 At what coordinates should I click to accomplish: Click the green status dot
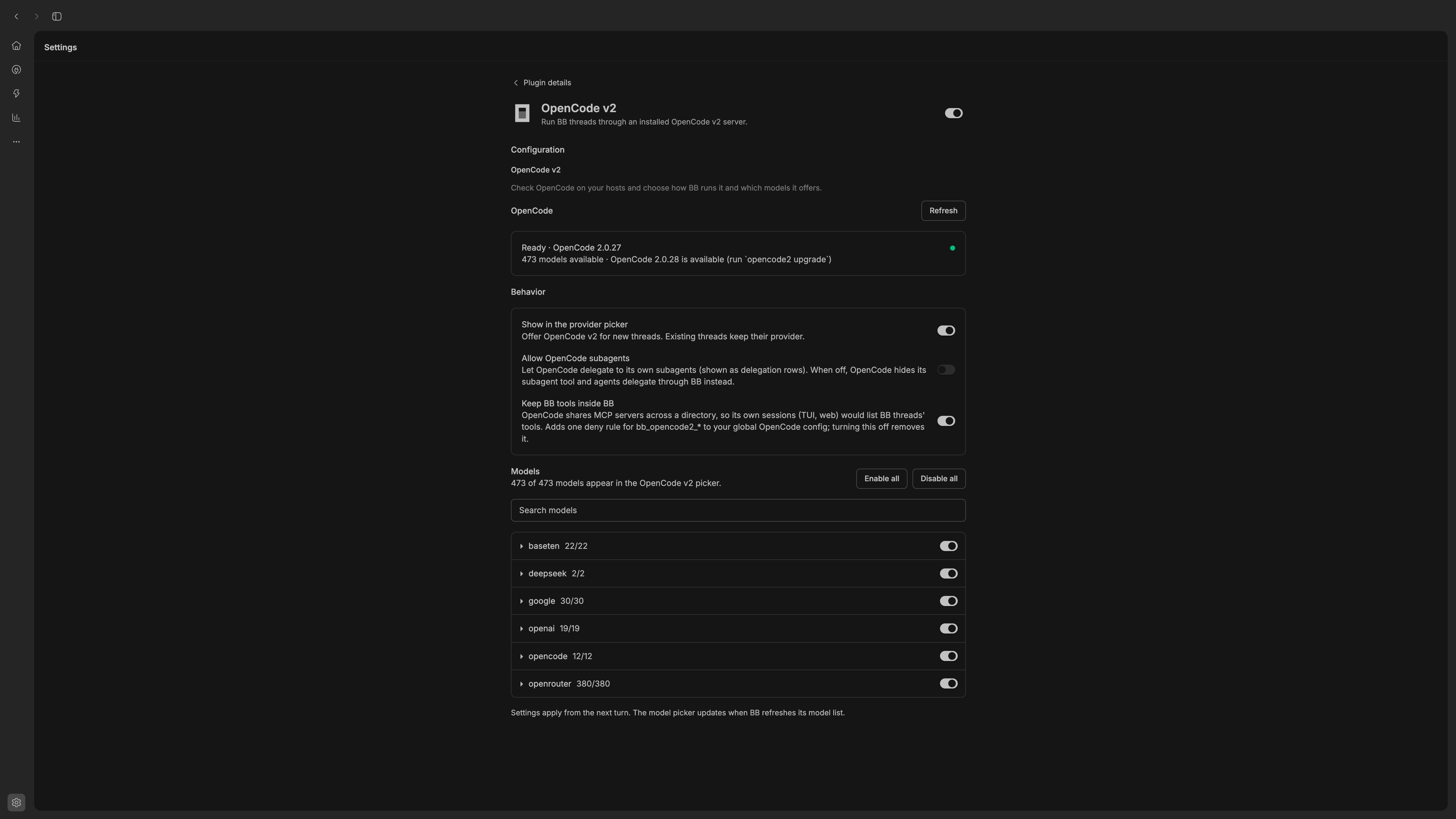(952, 248)
